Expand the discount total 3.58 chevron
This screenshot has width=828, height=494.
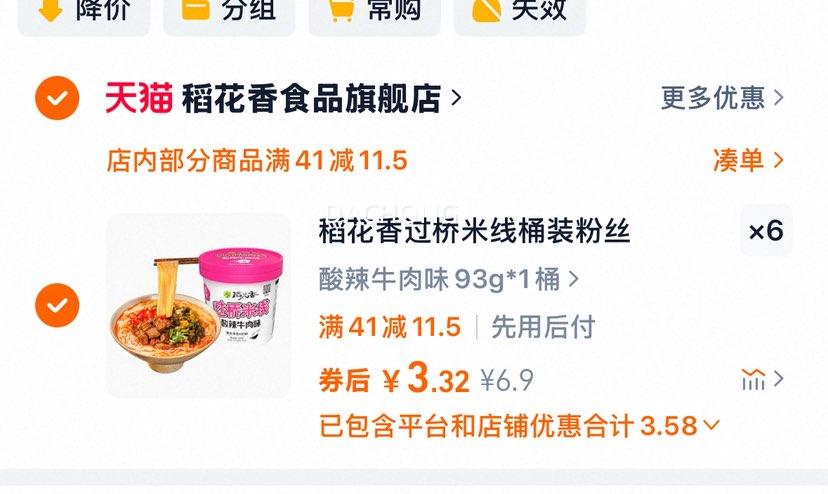[711, 425]
